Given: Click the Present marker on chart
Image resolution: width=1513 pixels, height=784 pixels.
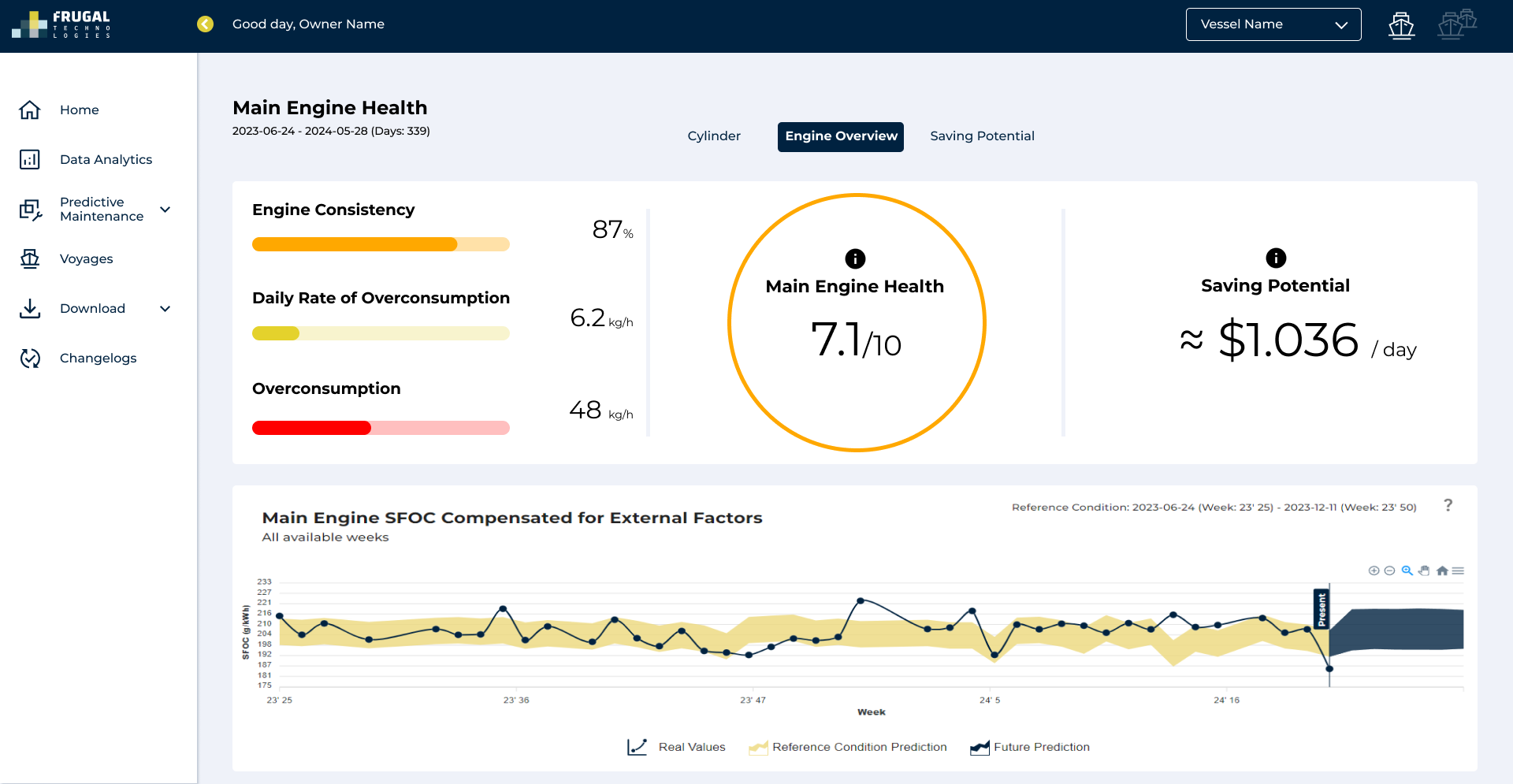Looking at the screenshot, I should tap(1321, 609).
